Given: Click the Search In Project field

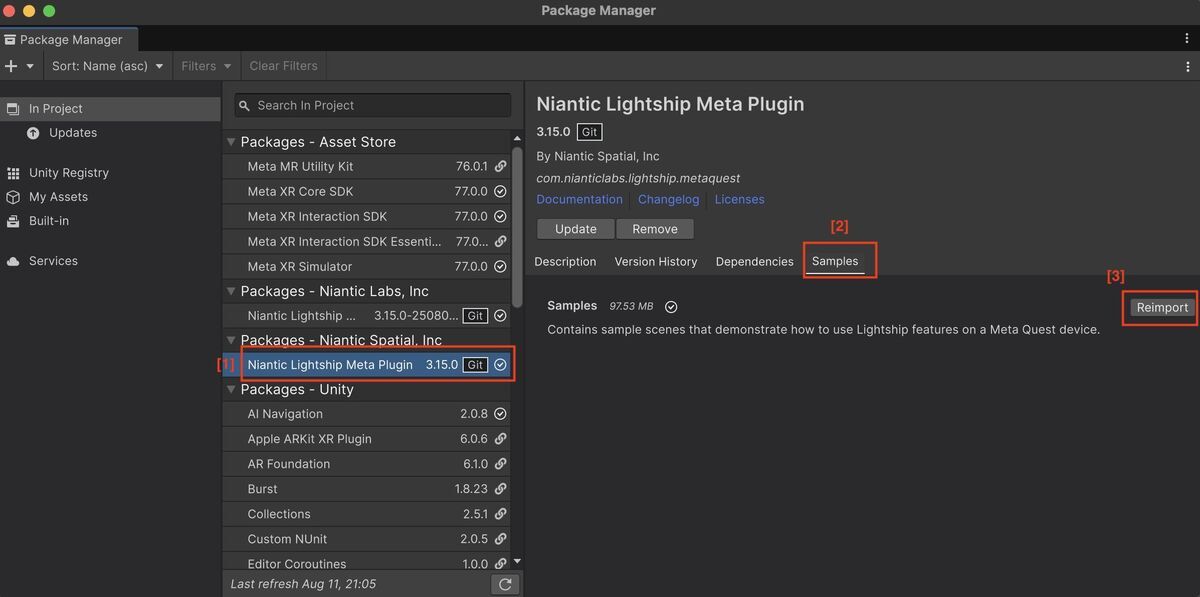Looking at the screenshot, I should pos(372,105).
